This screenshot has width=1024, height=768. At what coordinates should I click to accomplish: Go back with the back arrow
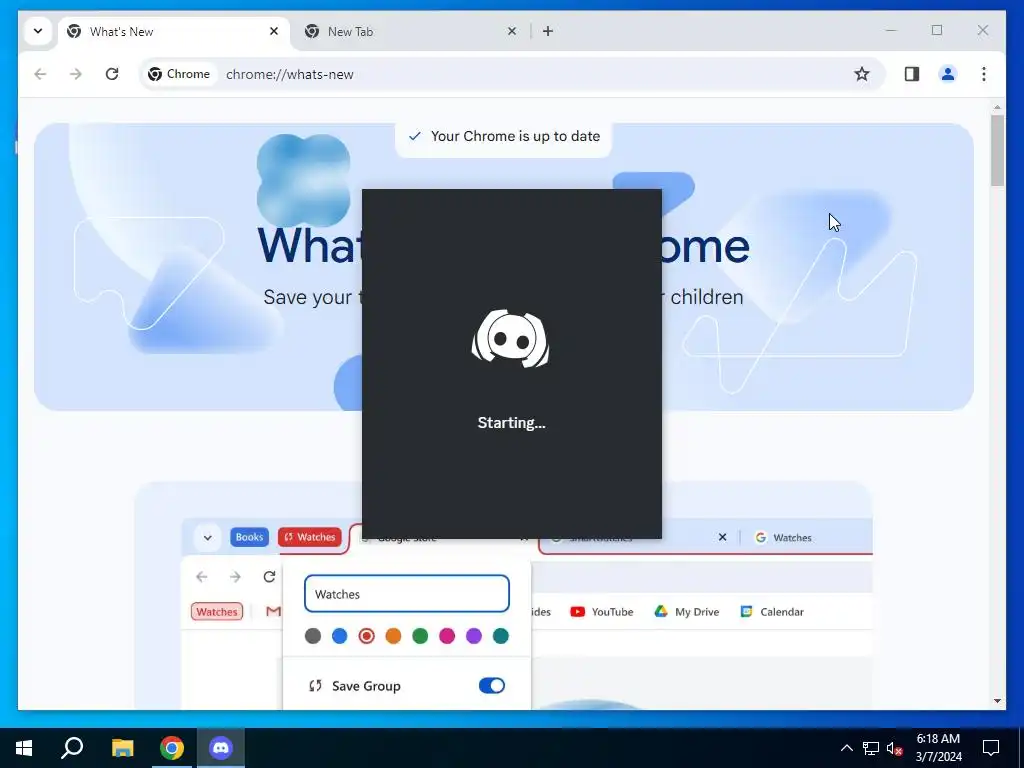coord(40,74)
